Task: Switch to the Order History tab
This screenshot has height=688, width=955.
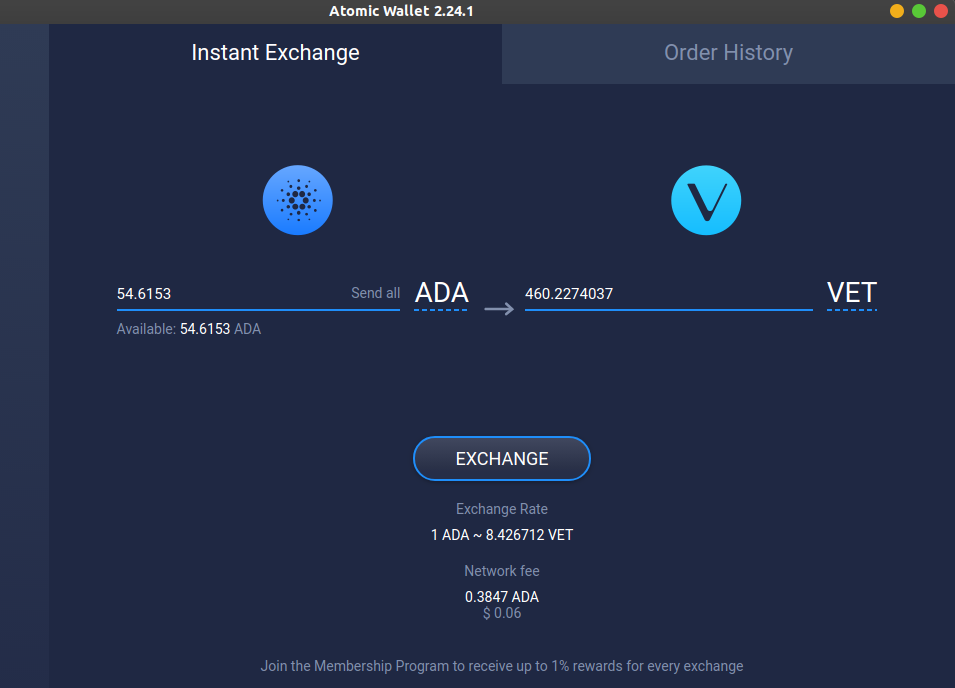Action: (728, 52)
